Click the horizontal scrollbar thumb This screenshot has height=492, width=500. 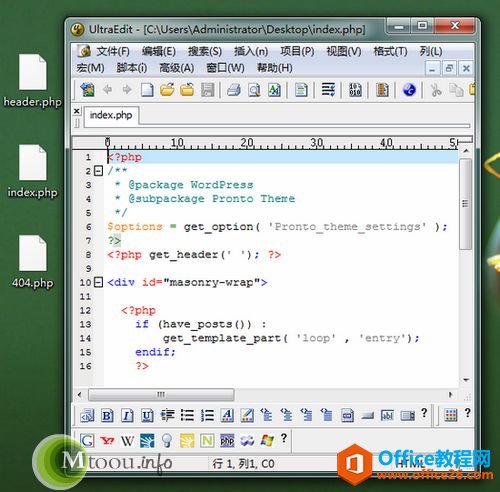(x=161, y=395)
